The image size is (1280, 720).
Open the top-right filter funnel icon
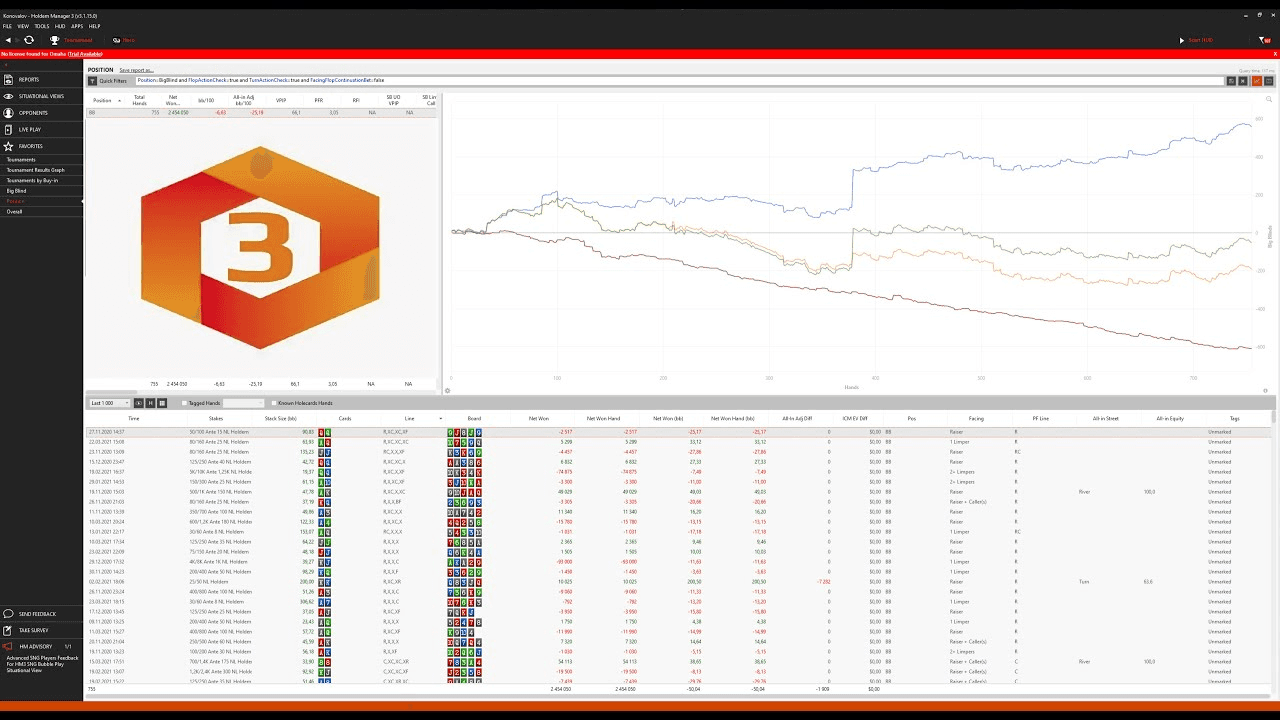tap(1264, 40)
